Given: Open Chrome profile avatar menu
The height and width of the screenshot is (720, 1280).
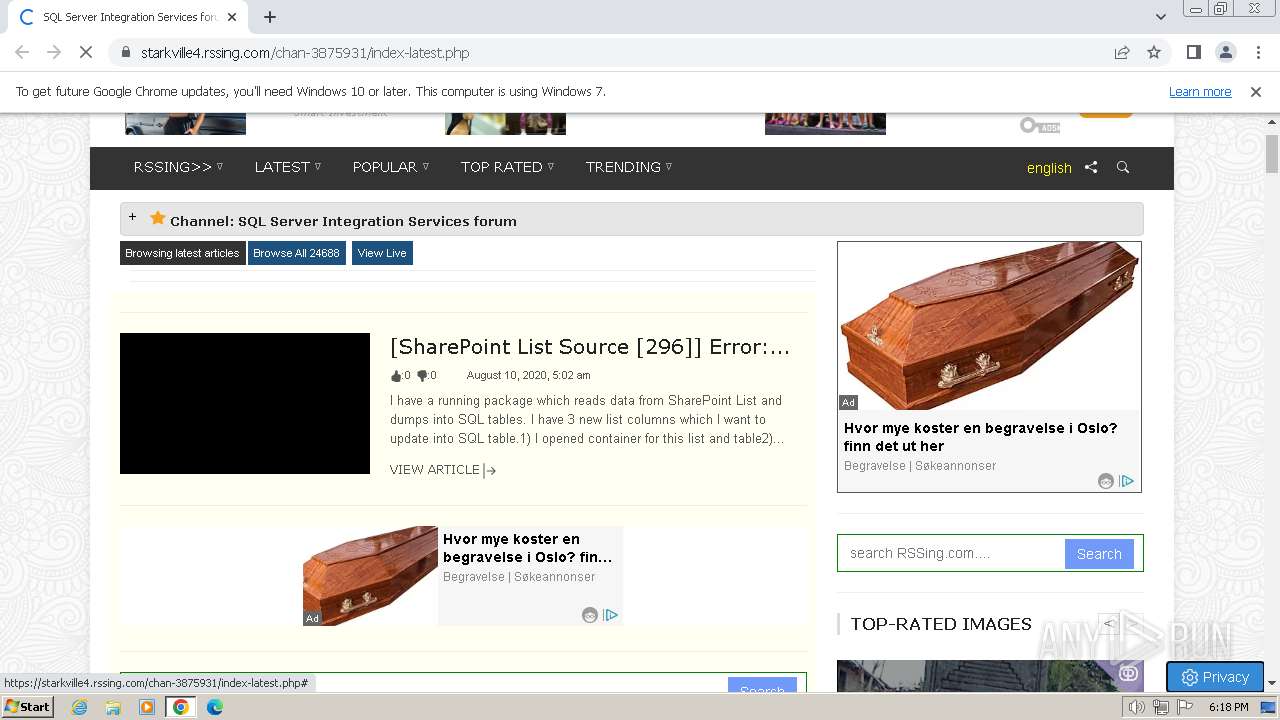Looking at the screenshot, I should tap(1225, 53).
